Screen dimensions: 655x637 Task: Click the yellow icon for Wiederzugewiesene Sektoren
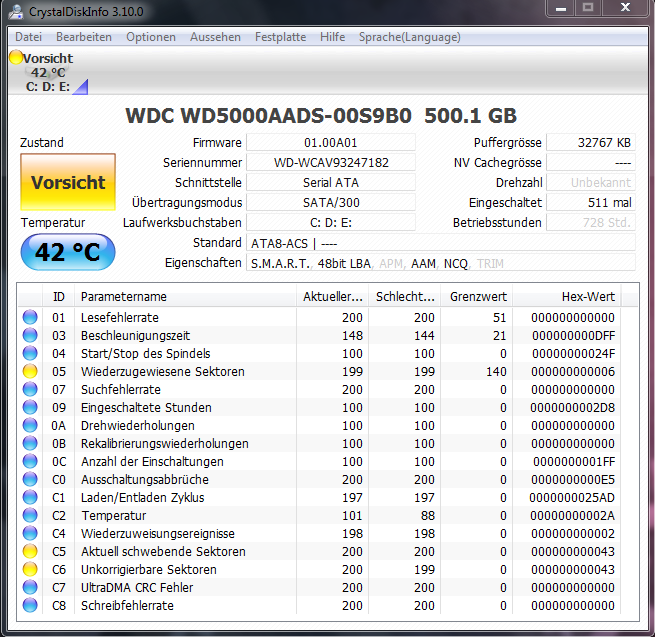(x=30, y=371)
